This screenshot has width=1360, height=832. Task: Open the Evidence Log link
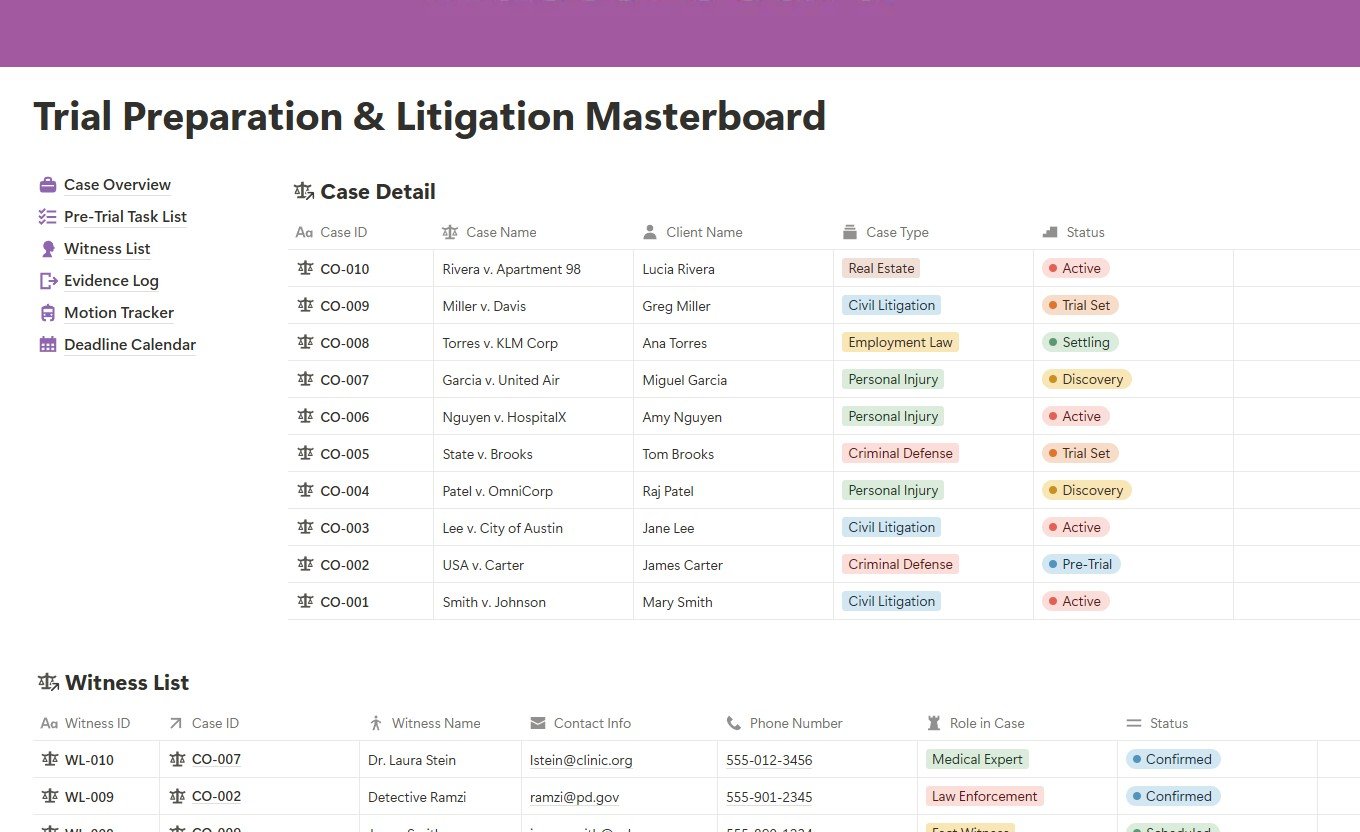click(111, 281)
